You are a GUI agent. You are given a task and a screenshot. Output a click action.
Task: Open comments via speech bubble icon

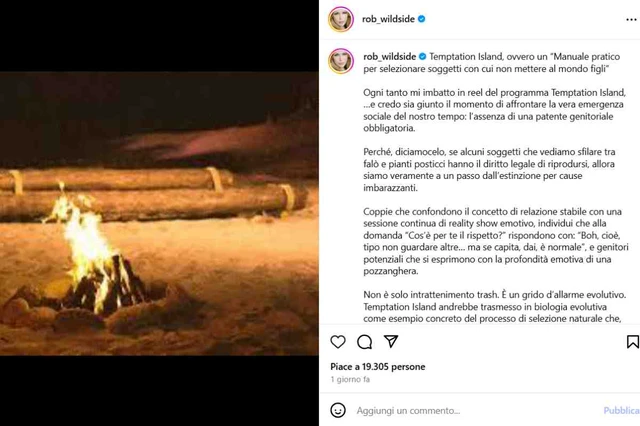pos(364,342)
